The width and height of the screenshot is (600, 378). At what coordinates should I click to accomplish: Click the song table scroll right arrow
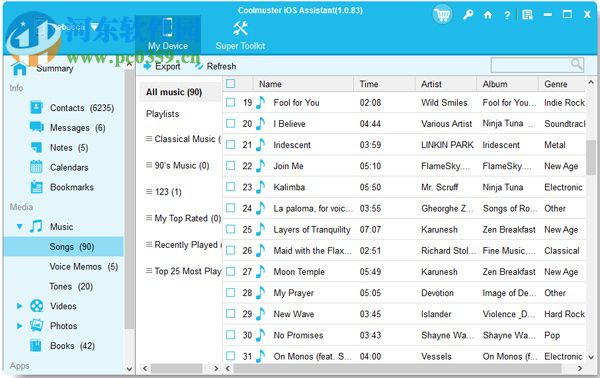580,368
